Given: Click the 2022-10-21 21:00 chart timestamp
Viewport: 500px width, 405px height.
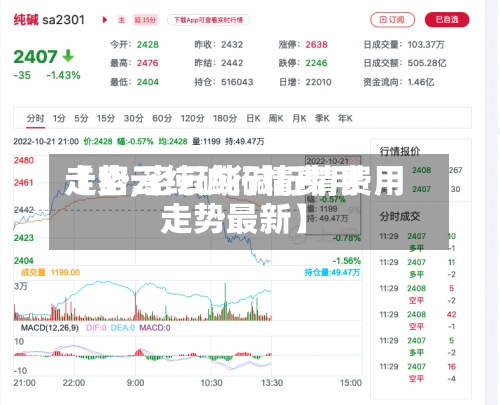Looking at the screenshot, I should coord(46,142).
